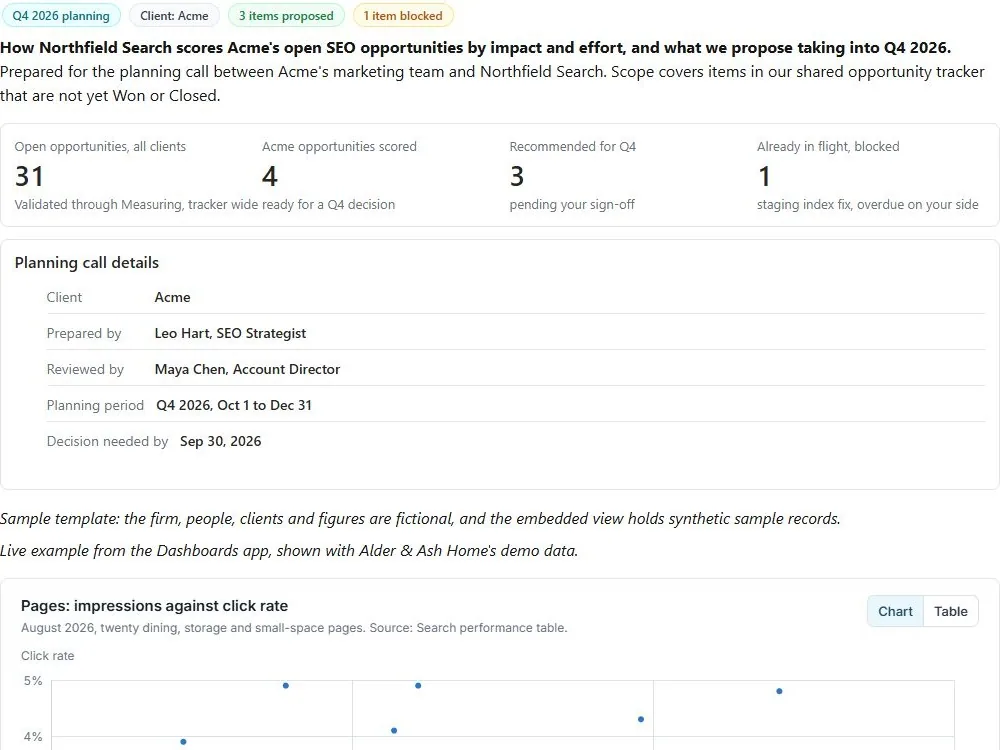Switch to the Table view tab
1000x750 pixels.
(x=950, y=611)
